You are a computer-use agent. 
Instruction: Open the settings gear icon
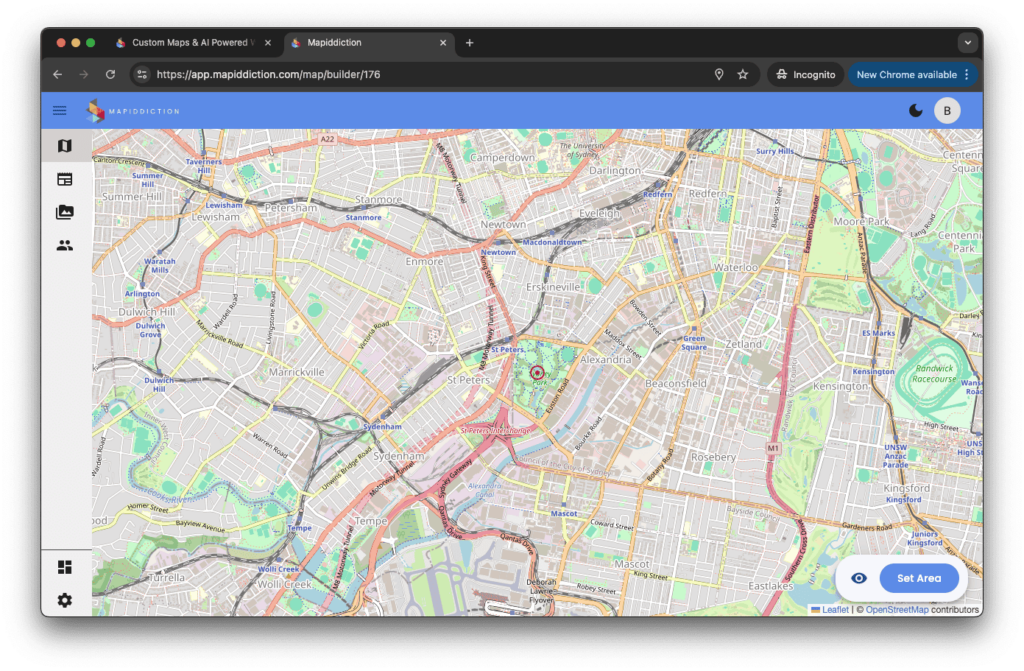pyautogui.click(x=65, y=600)
